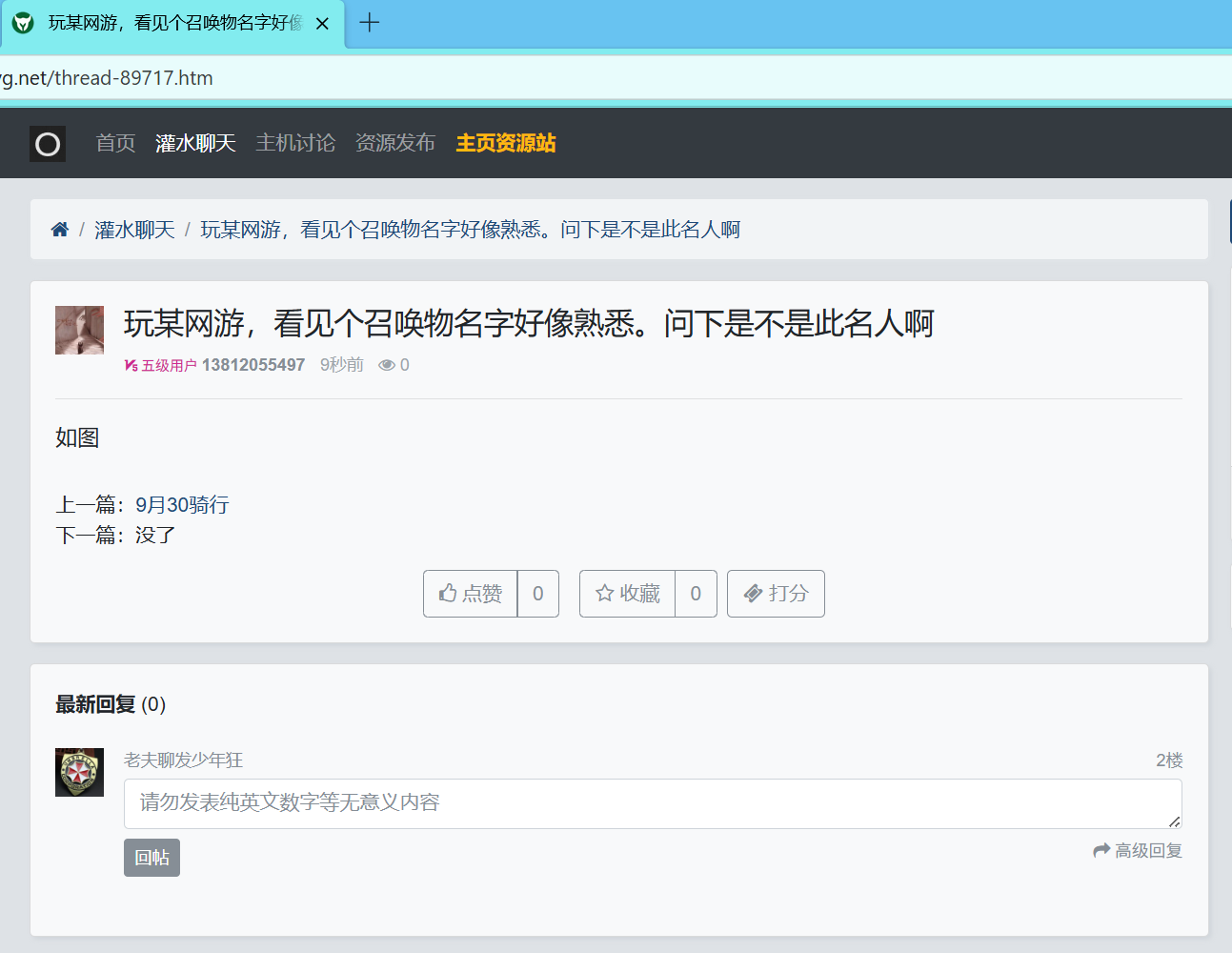1232x953 pixels.
Task: Click 灌水聊天 in the breadcrumb
Action: tap(134, 230)
